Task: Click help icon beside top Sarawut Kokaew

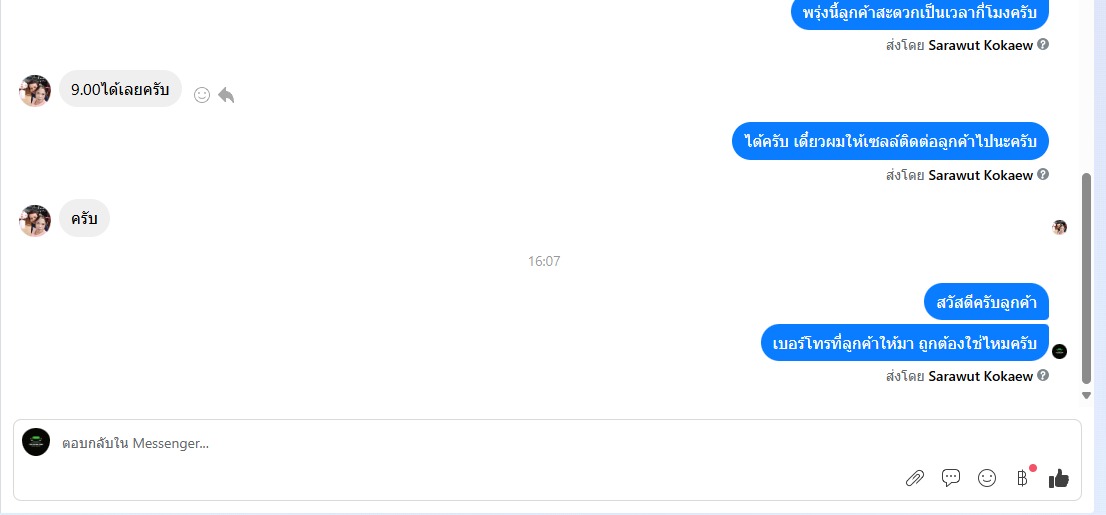Action: pyautogui.click(x=1043, y=44)
